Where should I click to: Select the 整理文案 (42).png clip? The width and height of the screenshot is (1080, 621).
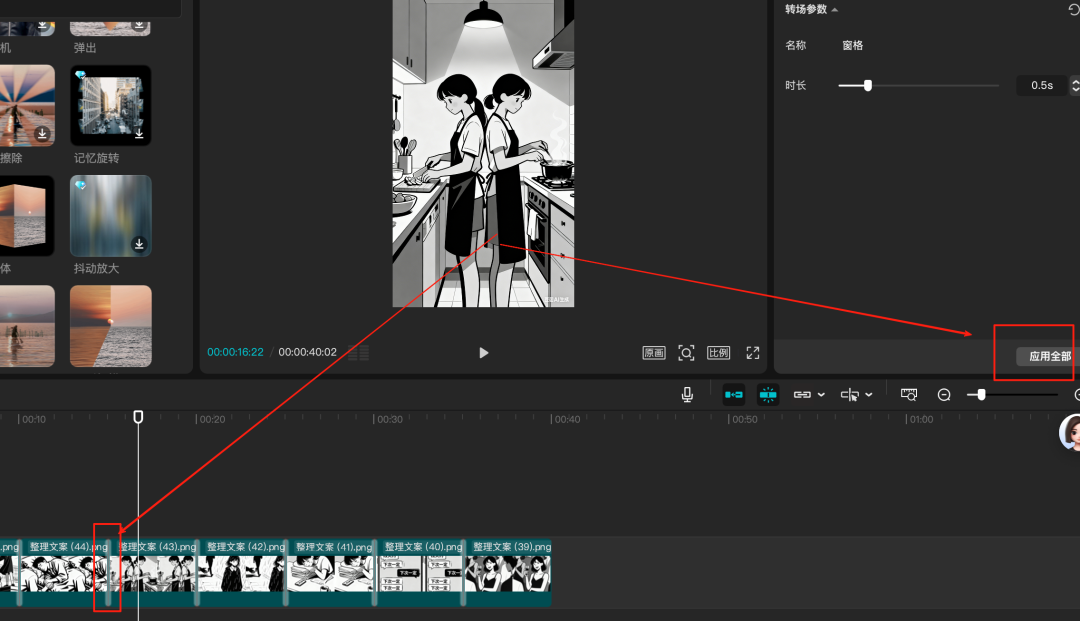(242, 572)
